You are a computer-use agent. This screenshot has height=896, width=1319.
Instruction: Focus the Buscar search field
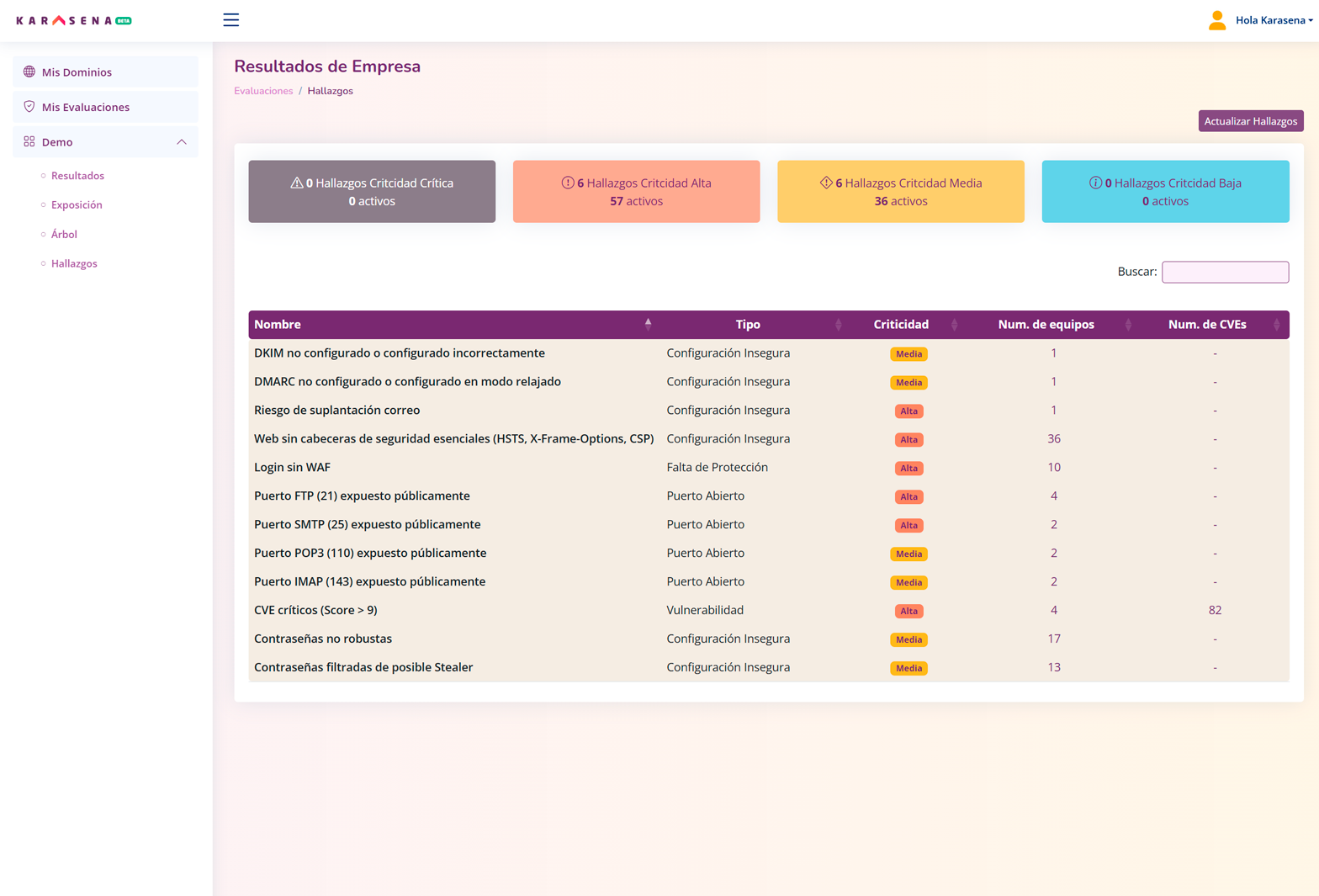[x=1225, y=272]
